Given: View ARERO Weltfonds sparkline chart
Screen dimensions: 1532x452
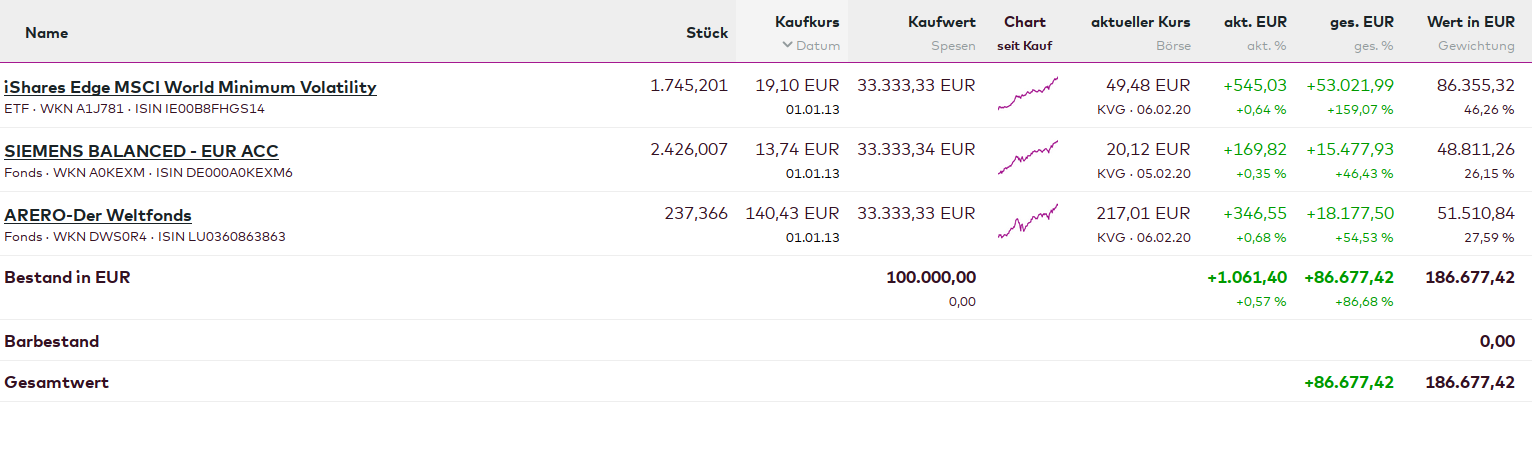Looking at the screenshot, I should (1027, 222).
